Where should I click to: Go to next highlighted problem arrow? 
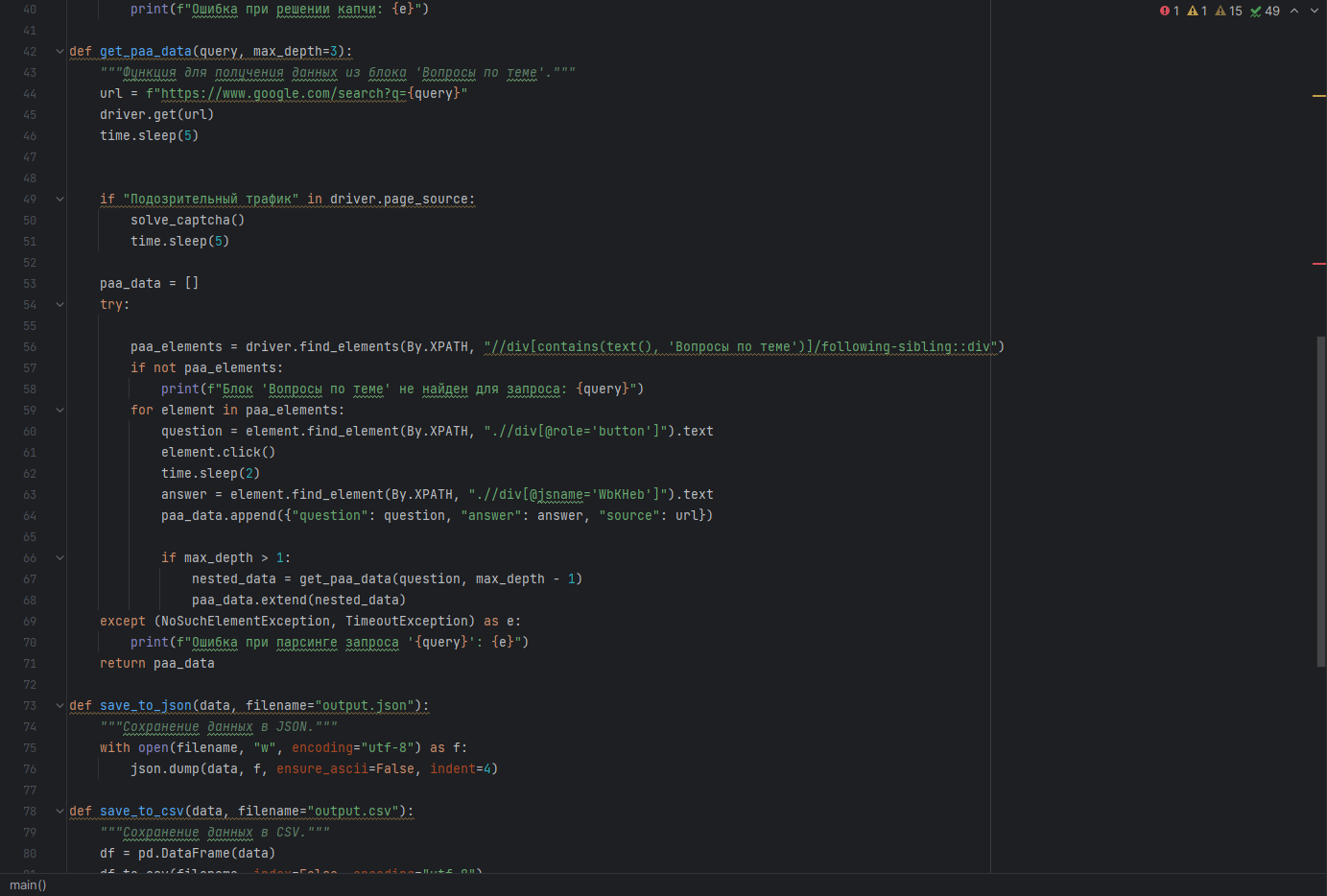1315,11
